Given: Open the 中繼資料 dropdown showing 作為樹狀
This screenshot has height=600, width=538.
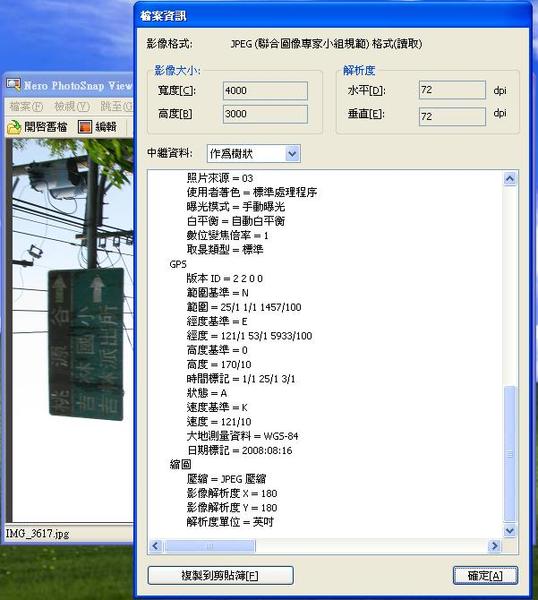Looking at the screenshot, I should [253, 154].
